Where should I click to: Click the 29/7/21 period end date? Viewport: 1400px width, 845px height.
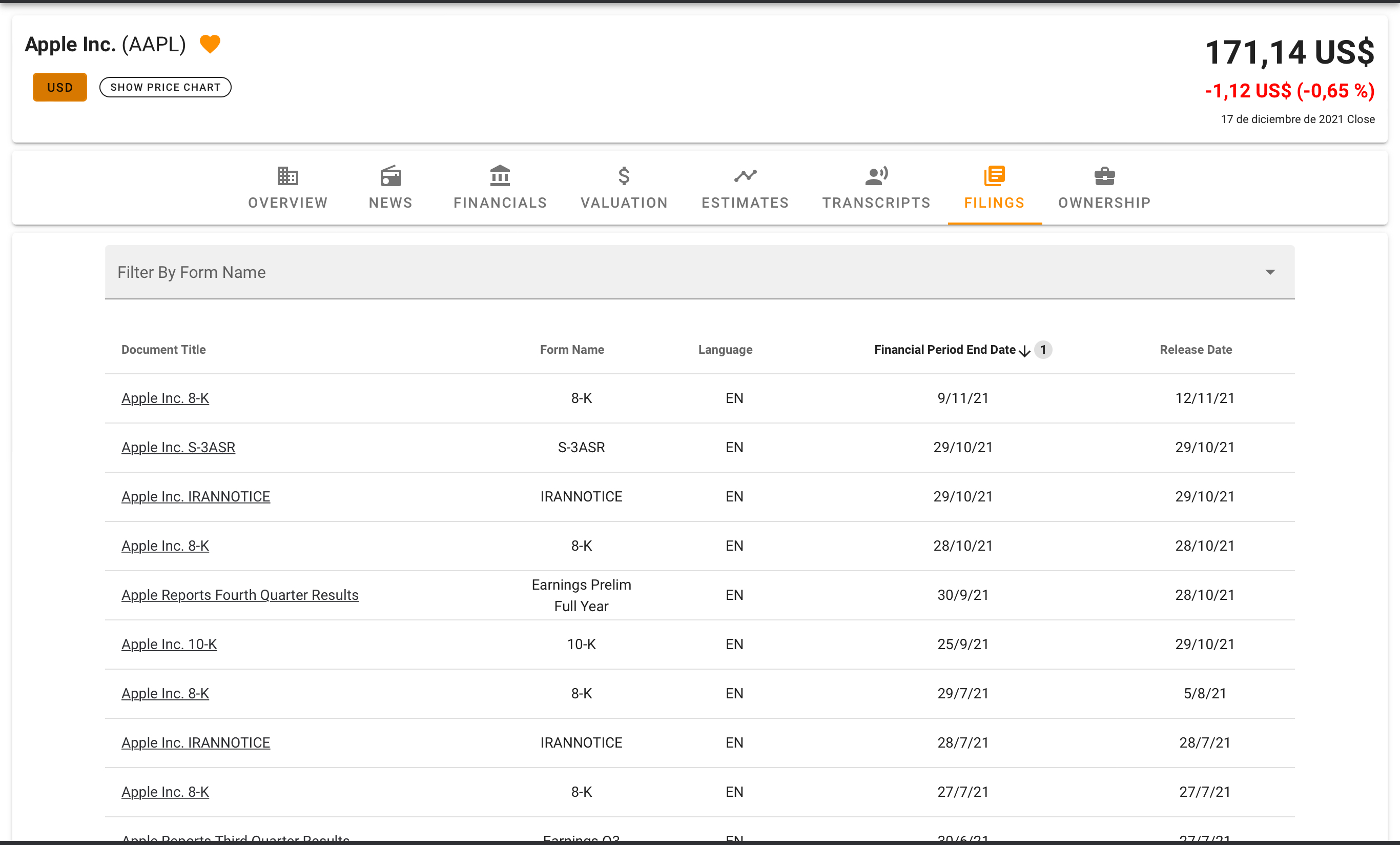tap(962, 694)
